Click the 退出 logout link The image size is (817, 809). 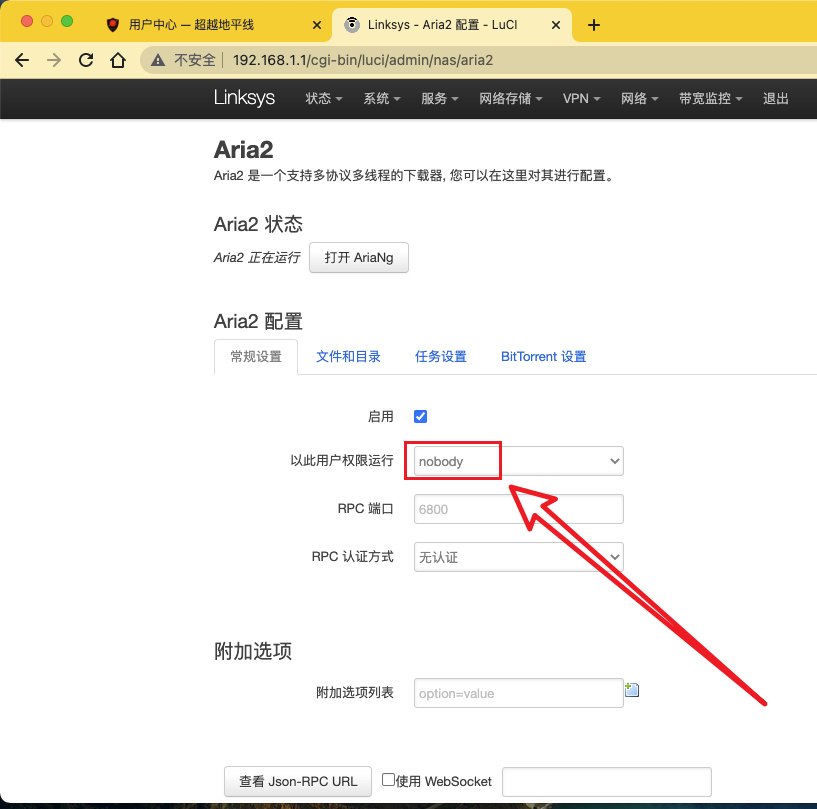(x=775, y=98)
